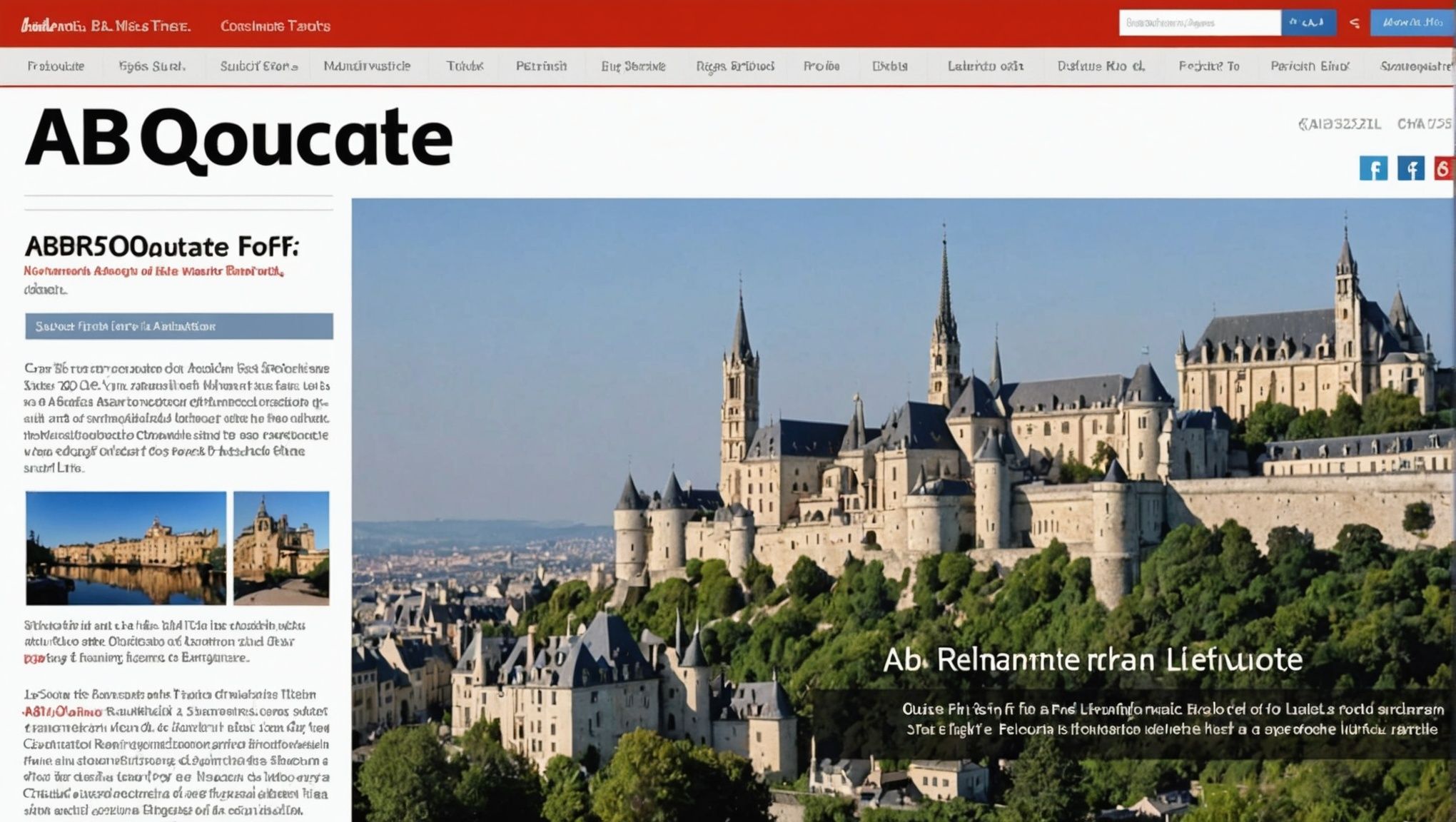Click the red social icon beside Facebook icons
The width and height of the screenshot is (1456, 822).
tap(1444, 168)
